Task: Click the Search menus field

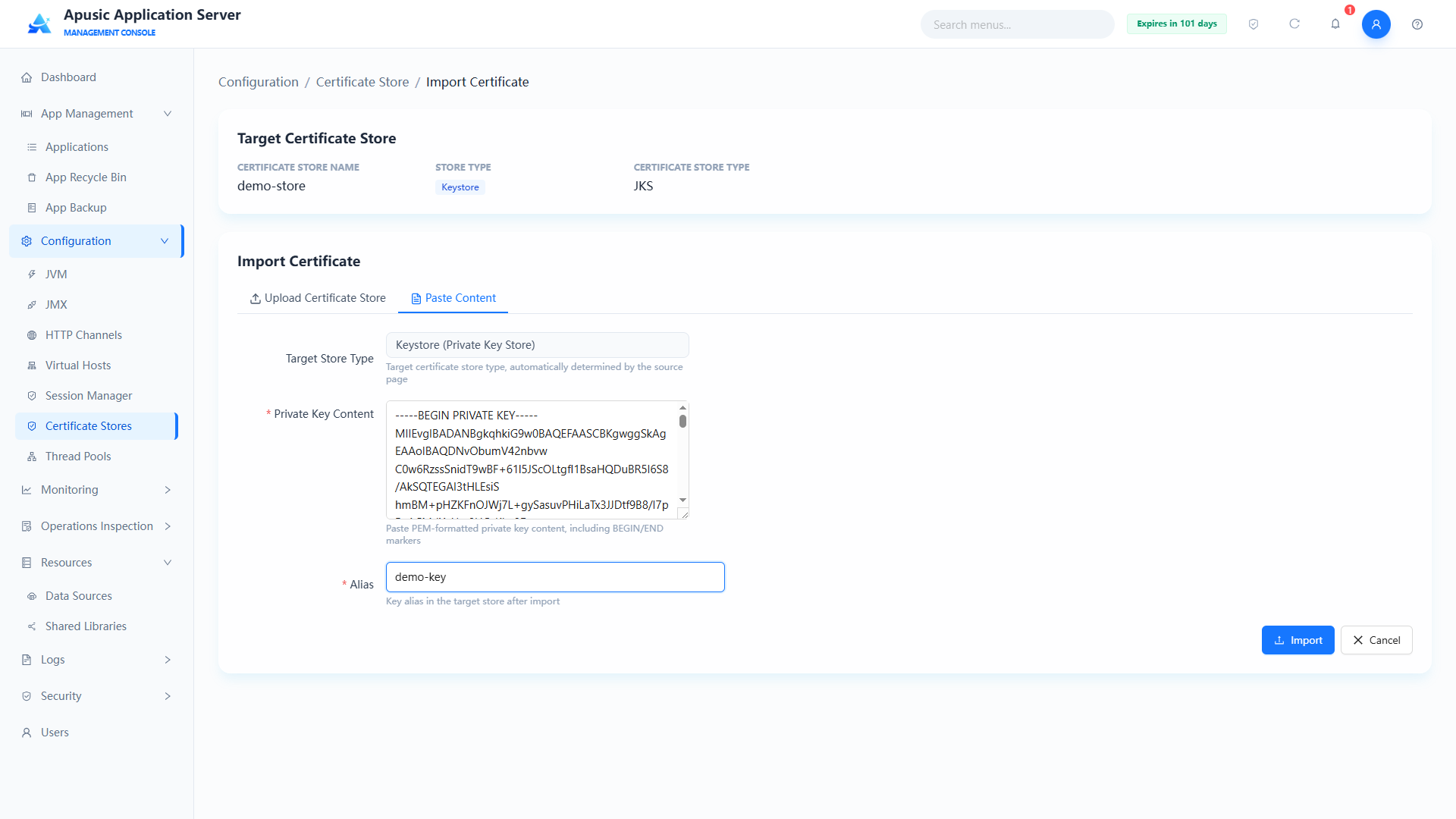Action: coord(1017,24)
